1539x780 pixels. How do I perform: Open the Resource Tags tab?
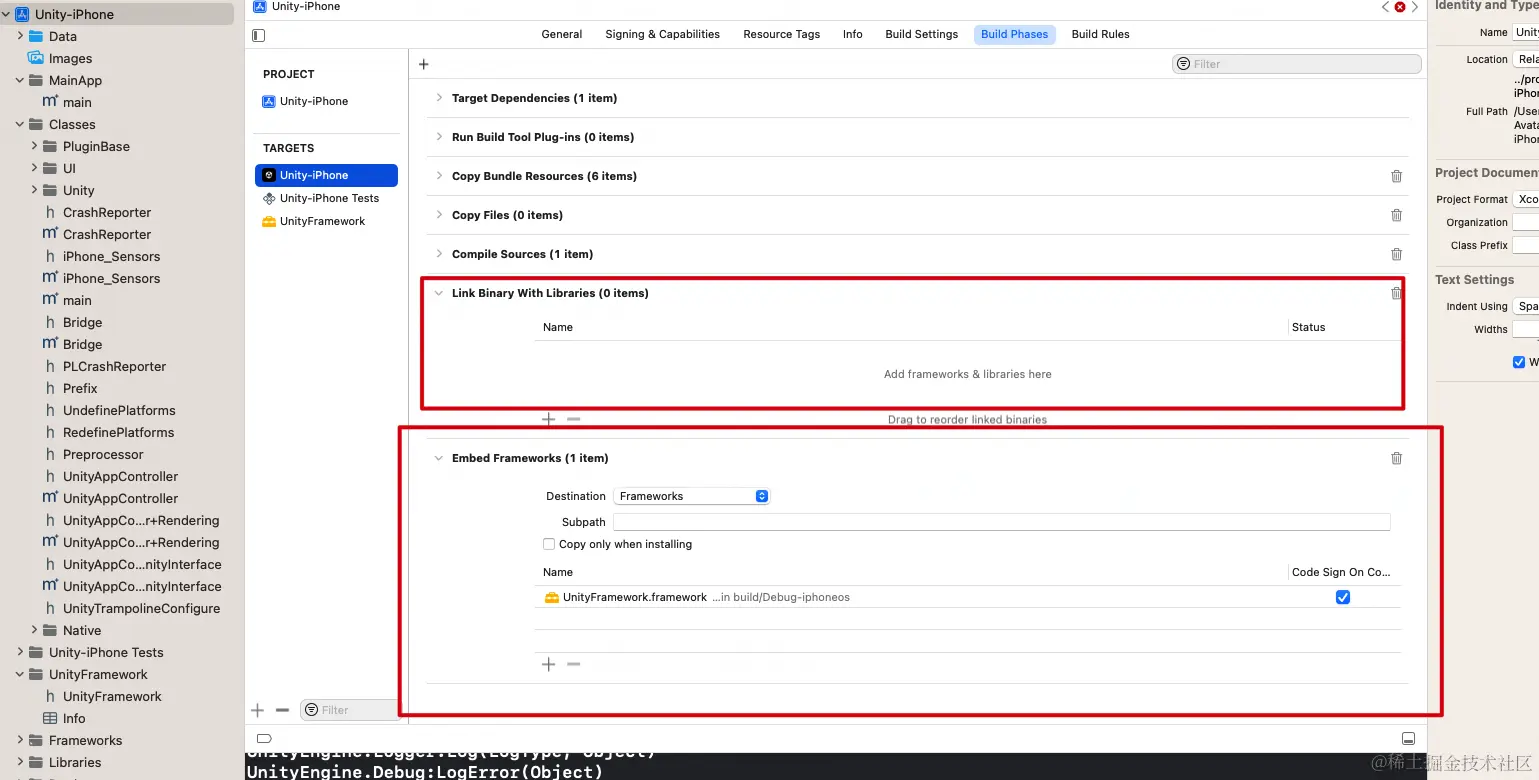point(781,34)
